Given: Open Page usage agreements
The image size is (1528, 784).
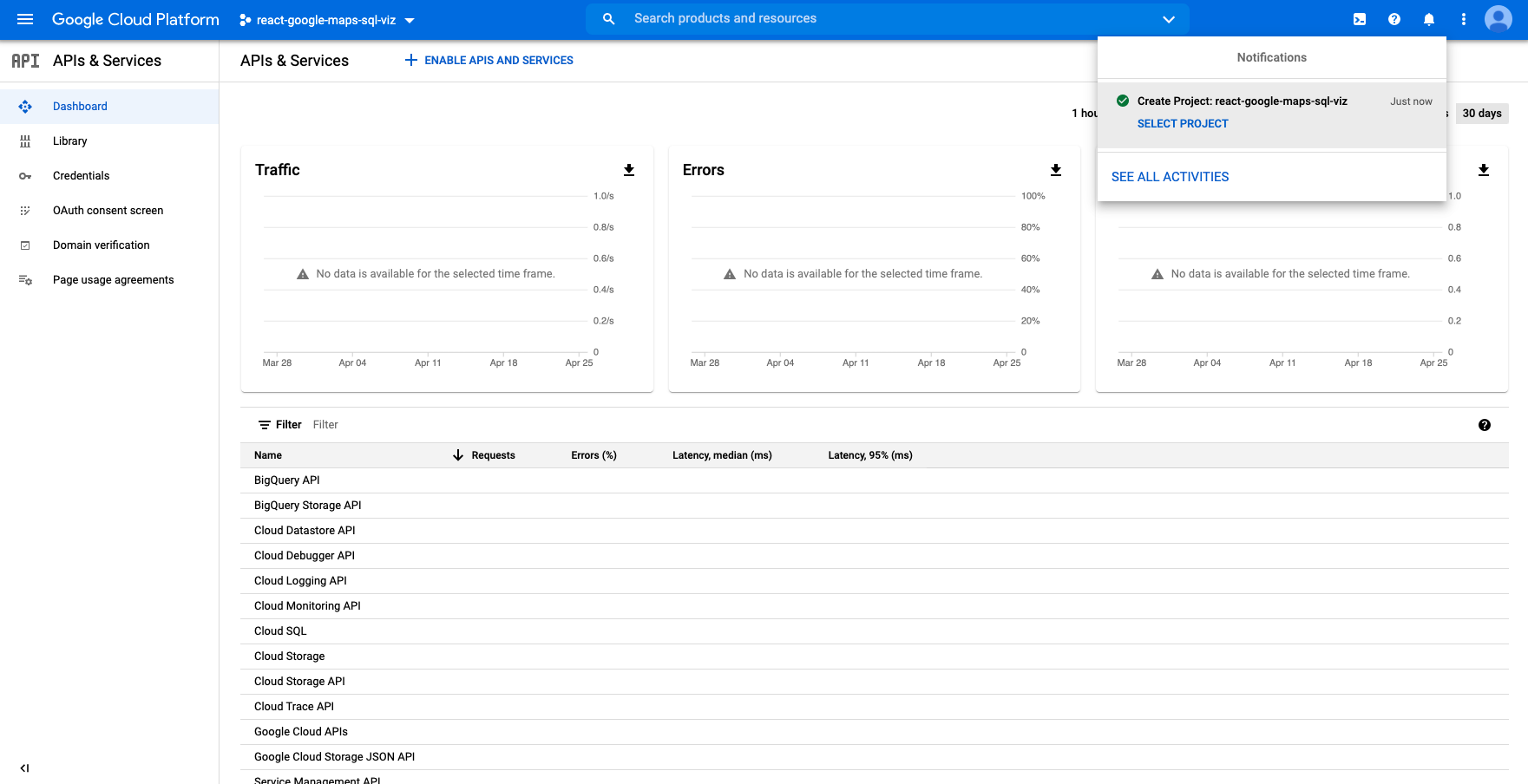Looking at the screenshot, I should click(x=109, y=280).
